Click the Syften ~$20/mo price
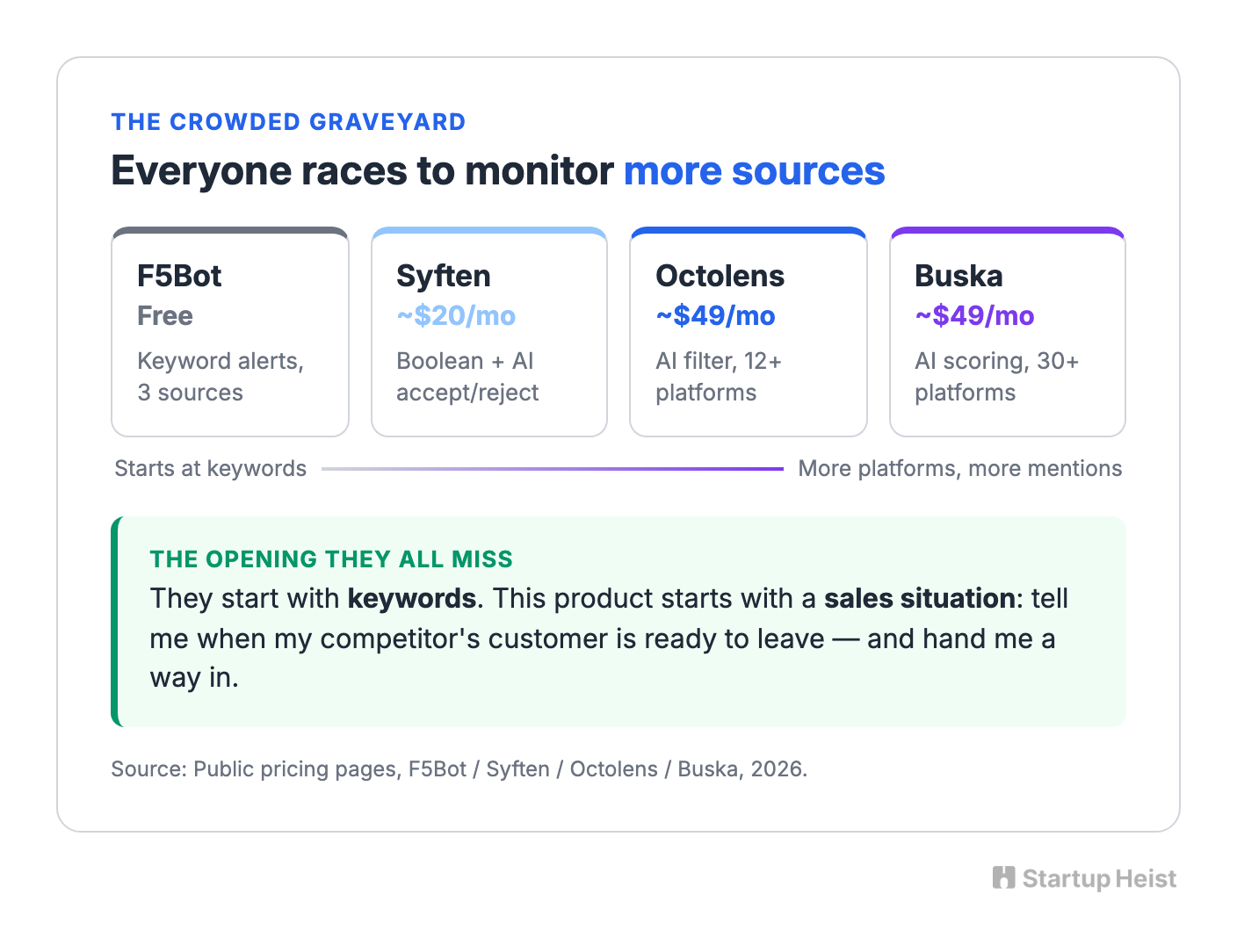The image size is (1237, 952). coord(456,316)
